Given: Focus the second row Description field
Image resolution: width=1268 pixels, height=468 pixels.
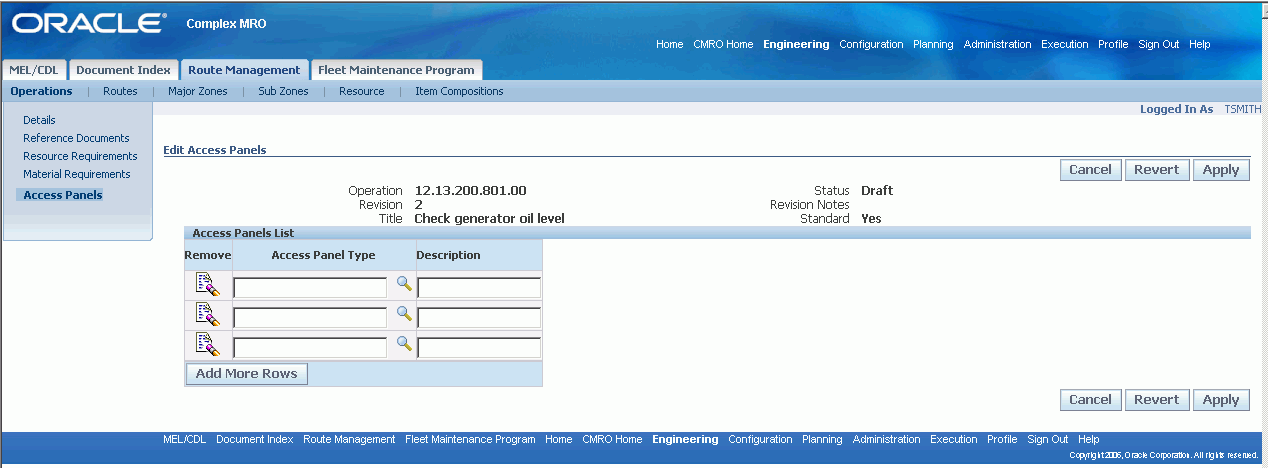Looking at the screenshot, I should 479,318.
